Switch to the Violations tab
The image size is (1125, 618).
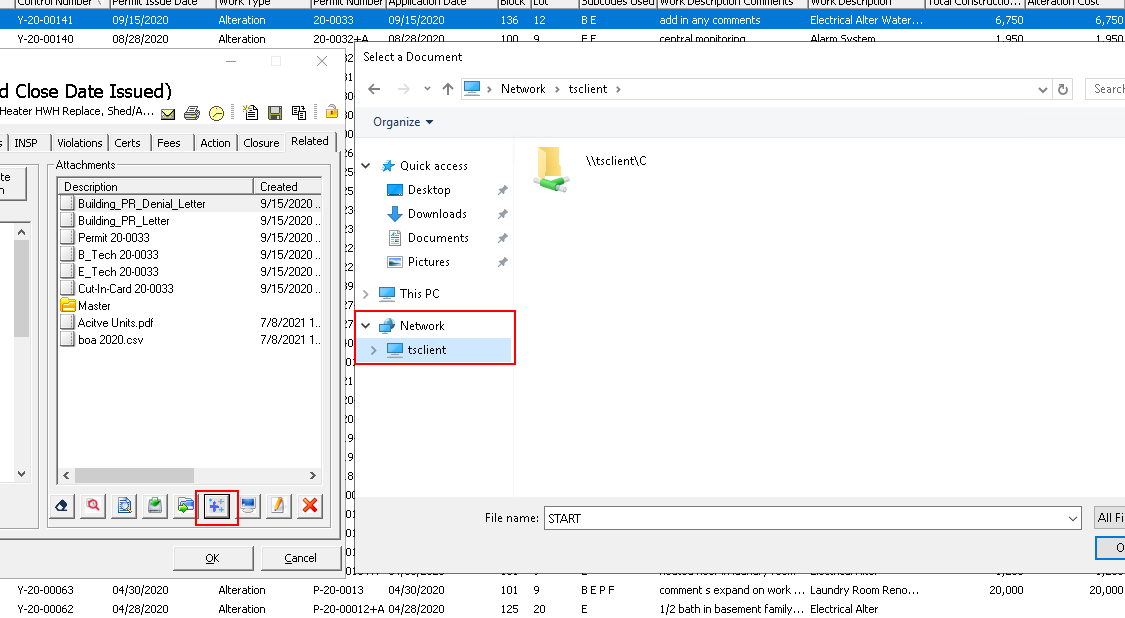tap(80, 143)
